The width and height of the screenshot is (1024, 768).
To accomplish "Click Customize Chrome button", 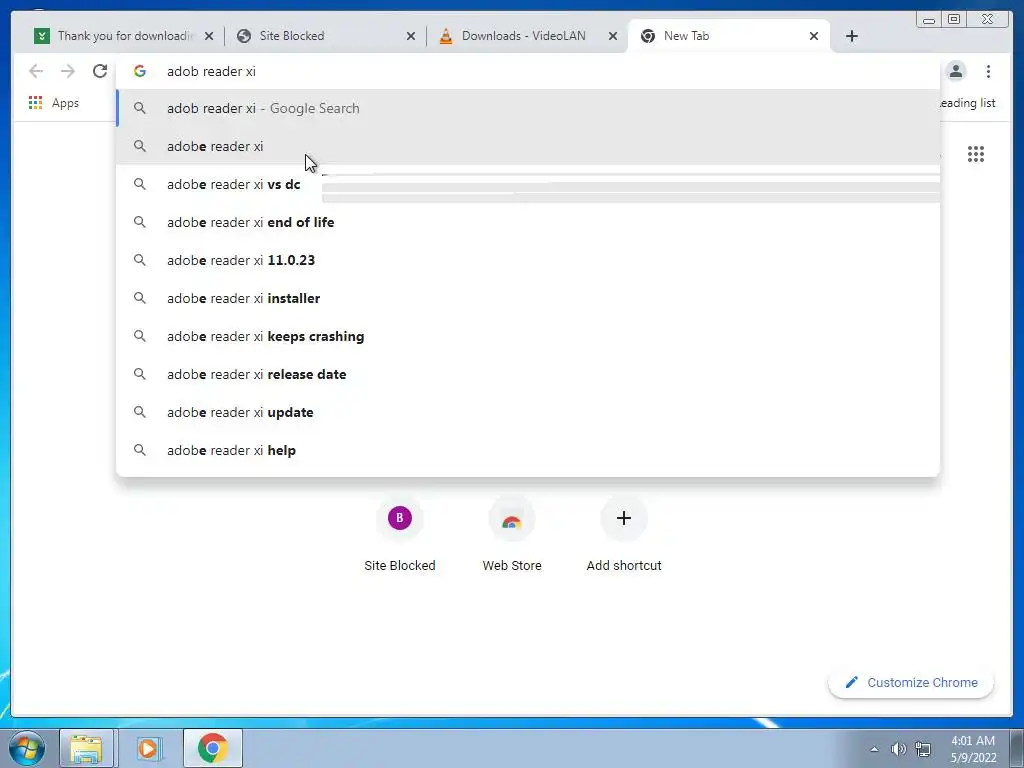I will click(x=911, y=682).
